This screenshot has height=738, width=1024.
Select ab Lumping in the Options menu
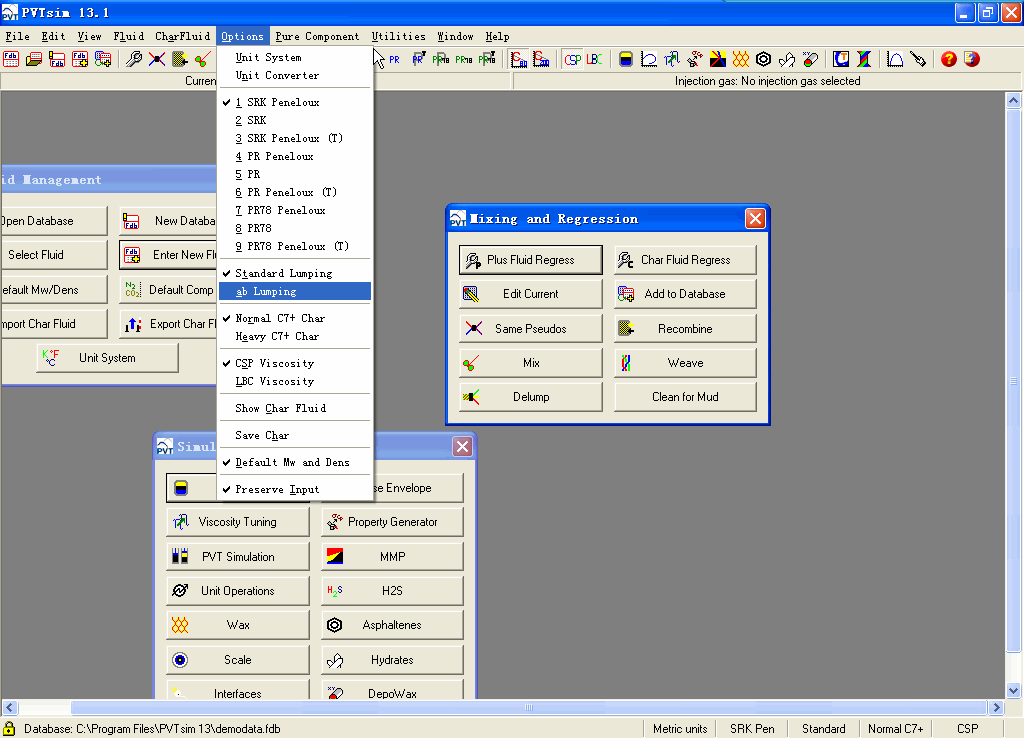(295, 292)
